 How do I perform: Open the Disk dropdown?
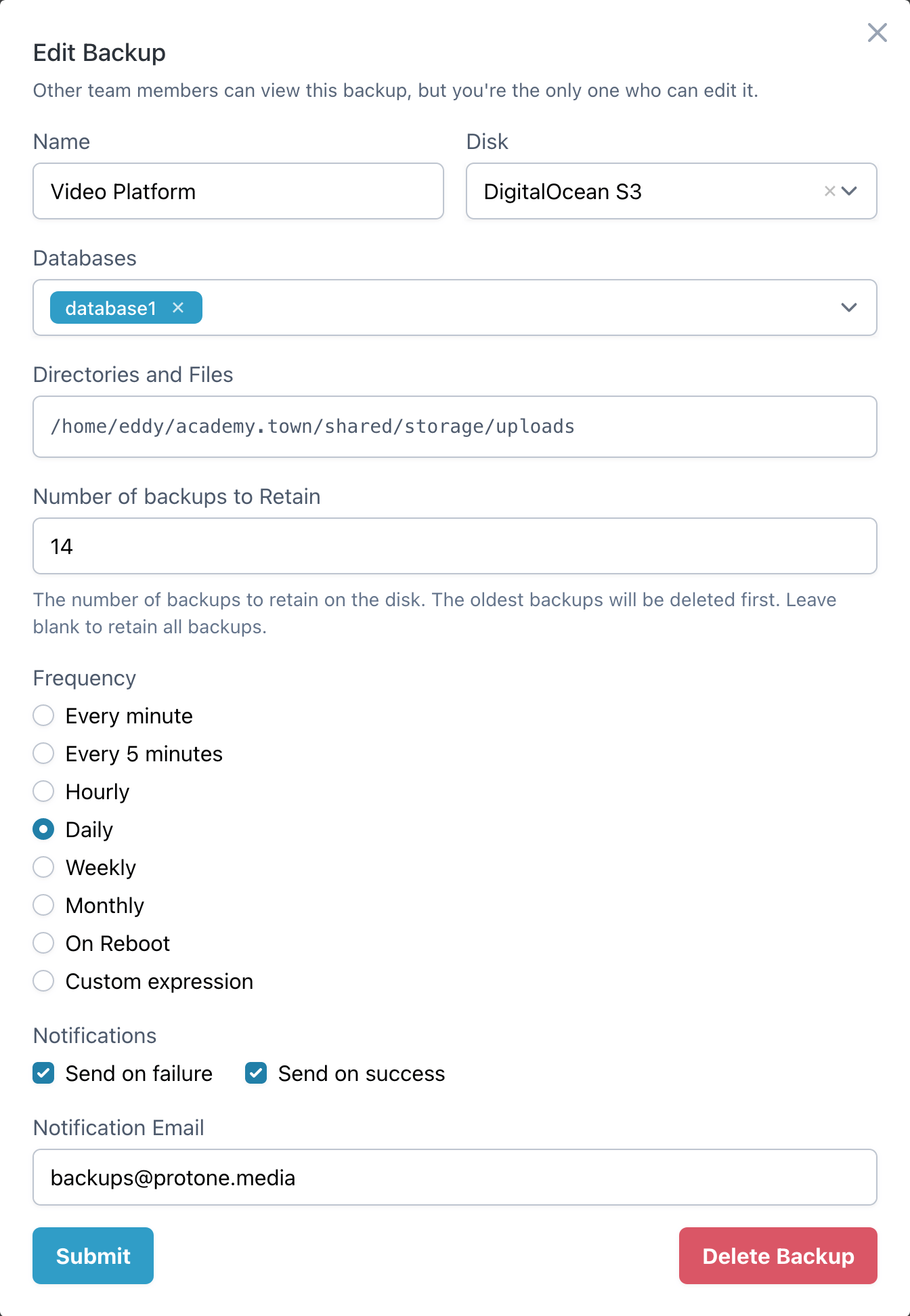(x=851, y=192)
